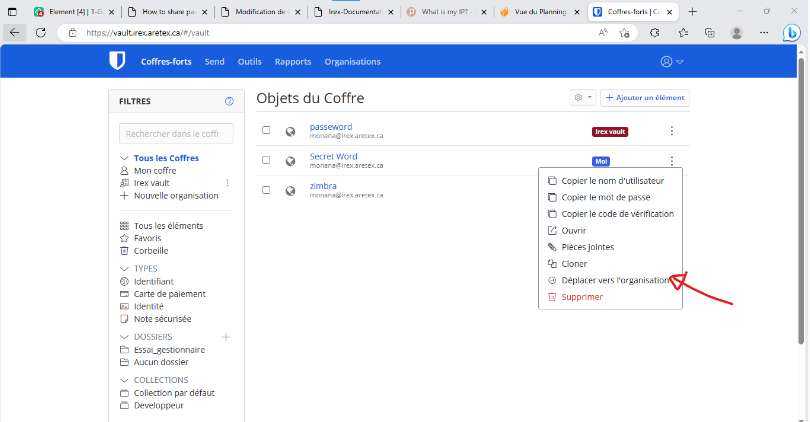
Task: Select Essai_gestionnaire folder
Action: point(169,350)
